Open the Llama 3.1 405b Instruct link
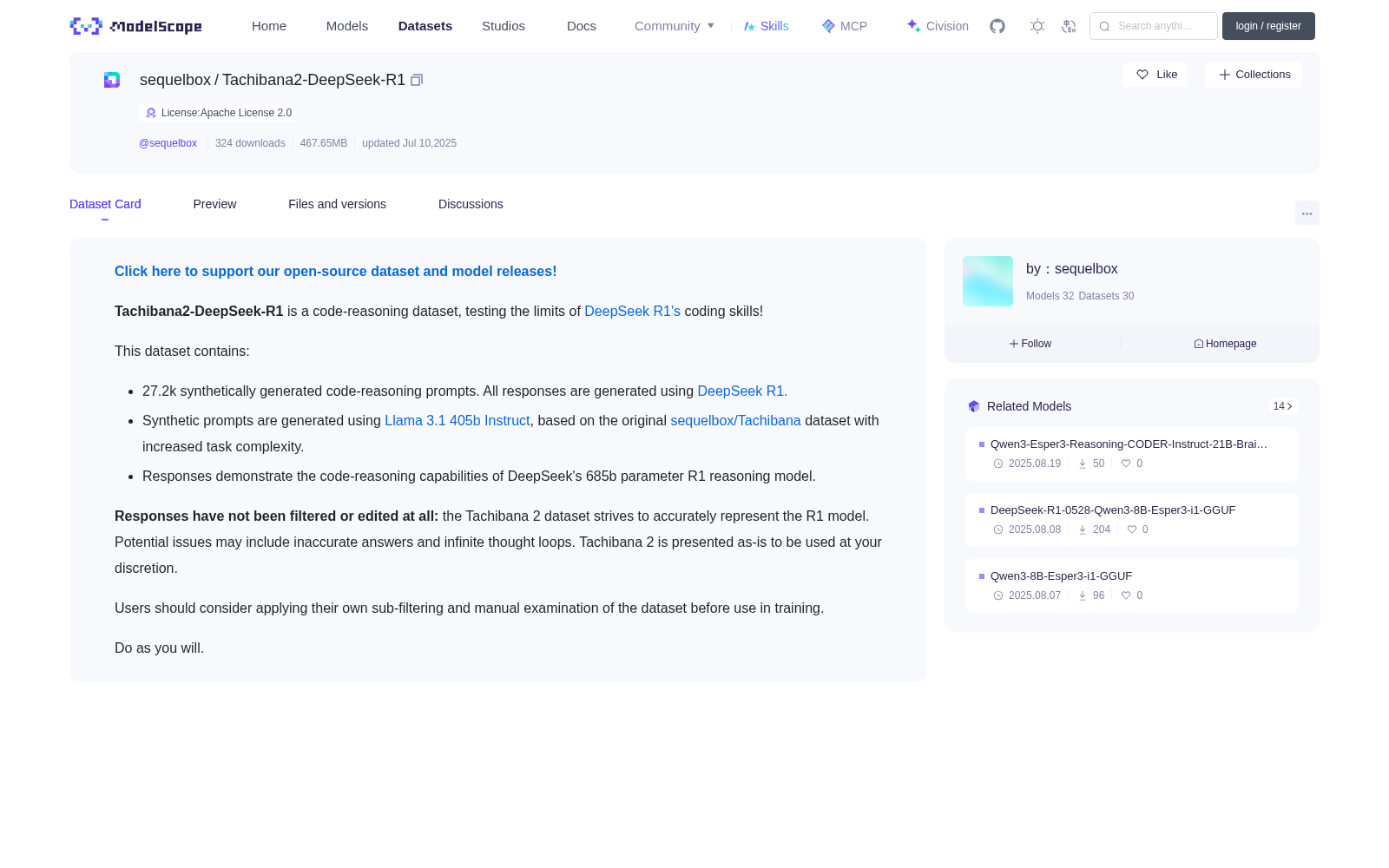Screen dimensions: 1389x868 tap(457, 420)
